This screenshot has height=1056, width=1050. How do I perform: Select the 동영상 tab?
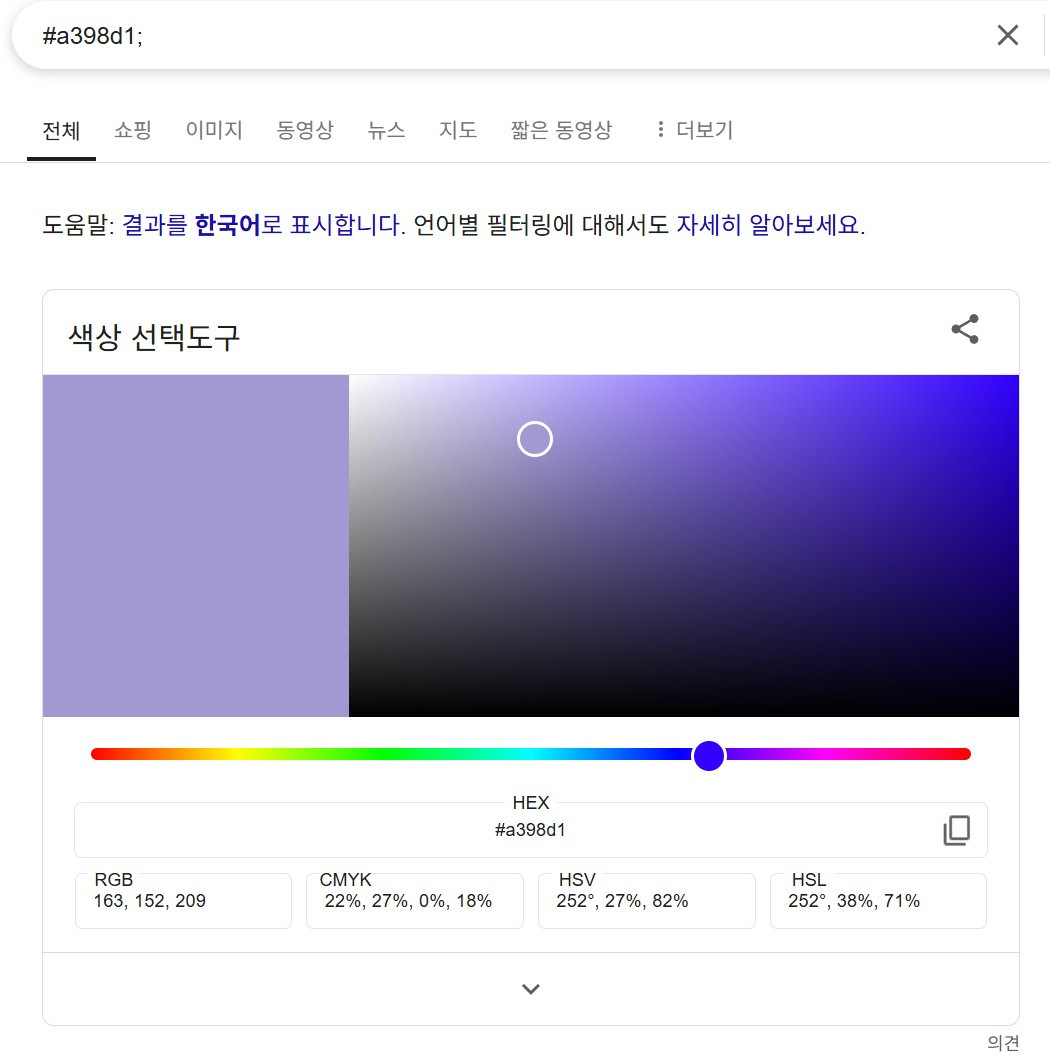pyautogui.click(x=305, y=130)
